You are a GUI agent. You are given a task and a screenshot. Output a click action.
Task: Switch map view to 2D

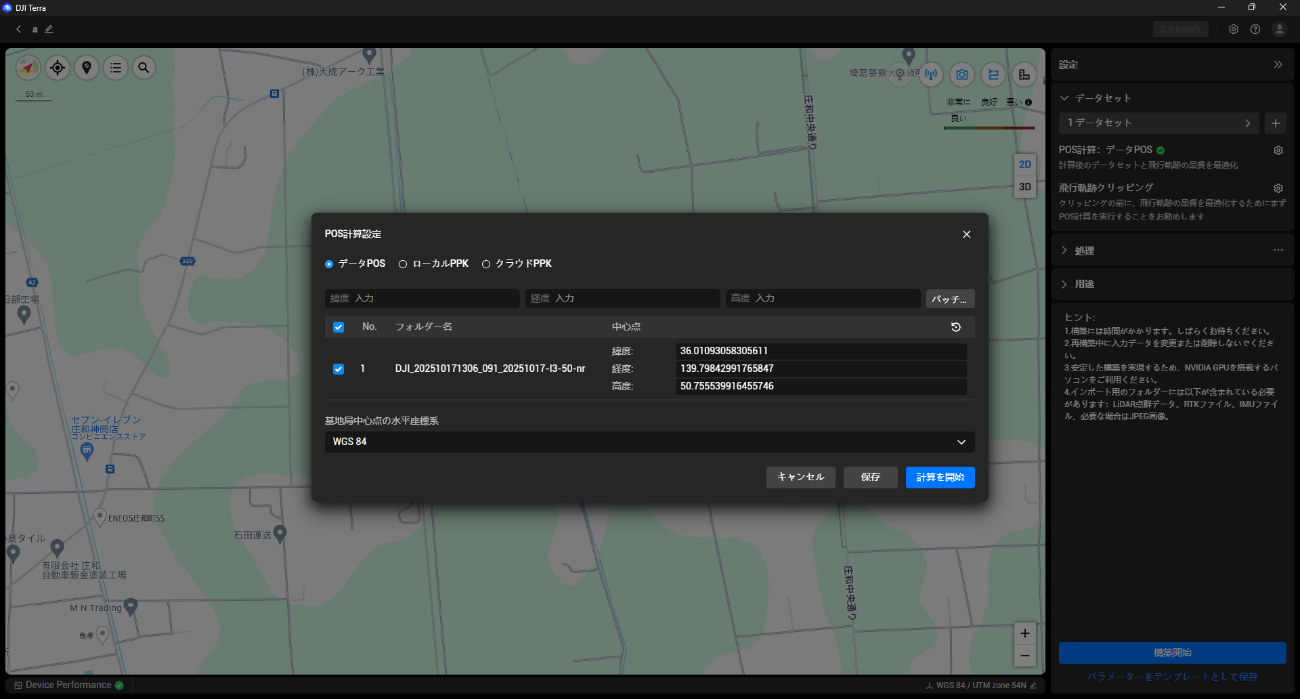pos(1025,165)
